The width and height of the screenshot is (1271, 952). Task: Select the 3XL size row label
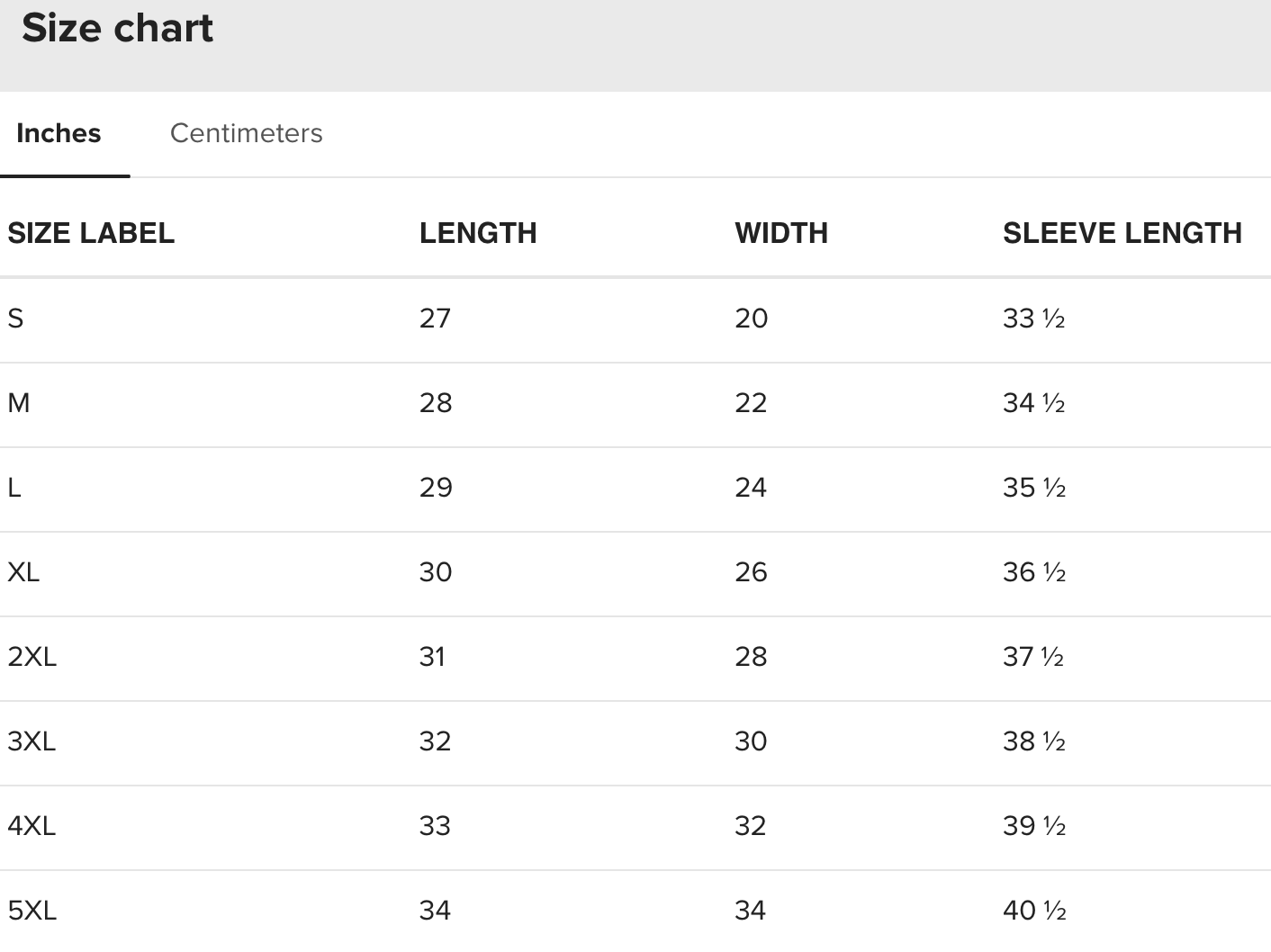(x=32, y=741)
